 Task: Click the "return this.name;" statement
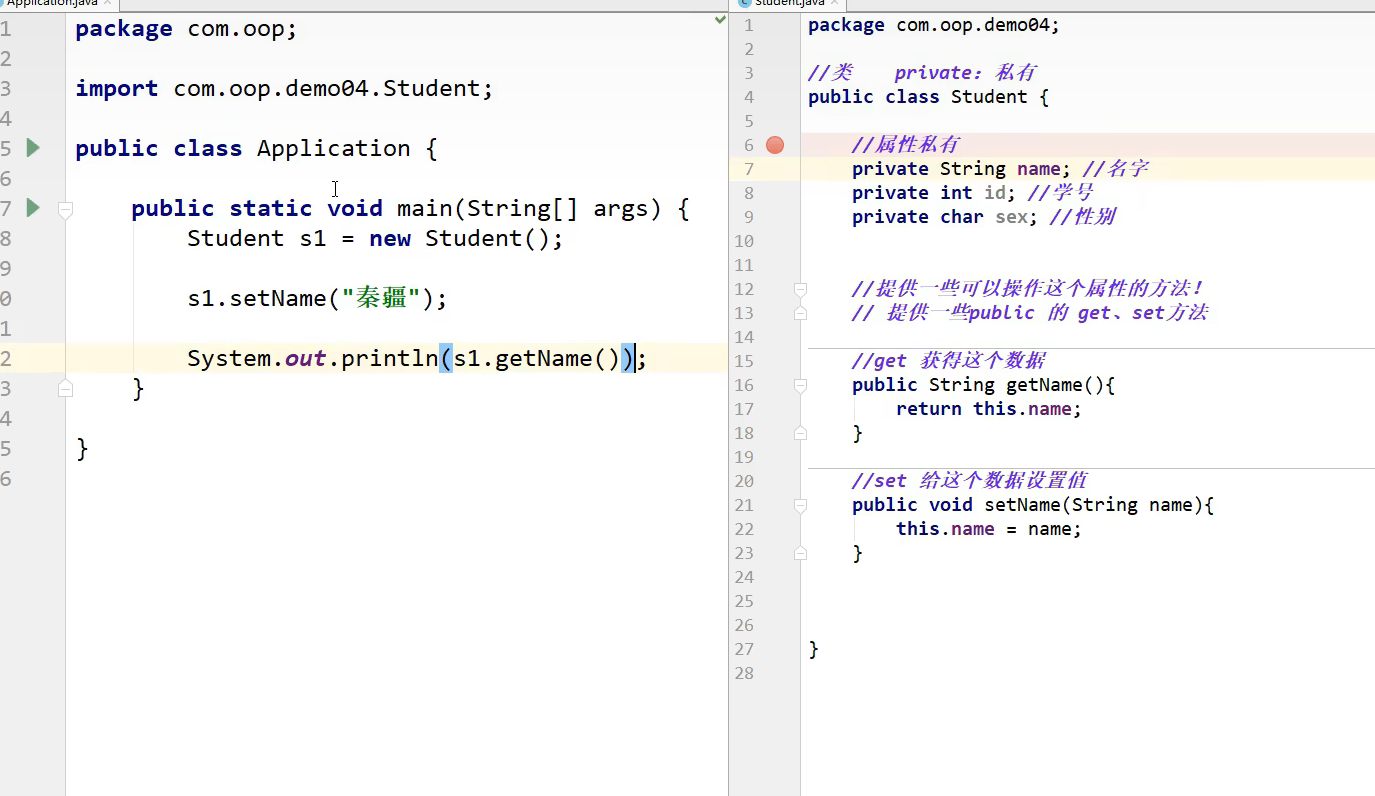989,409
